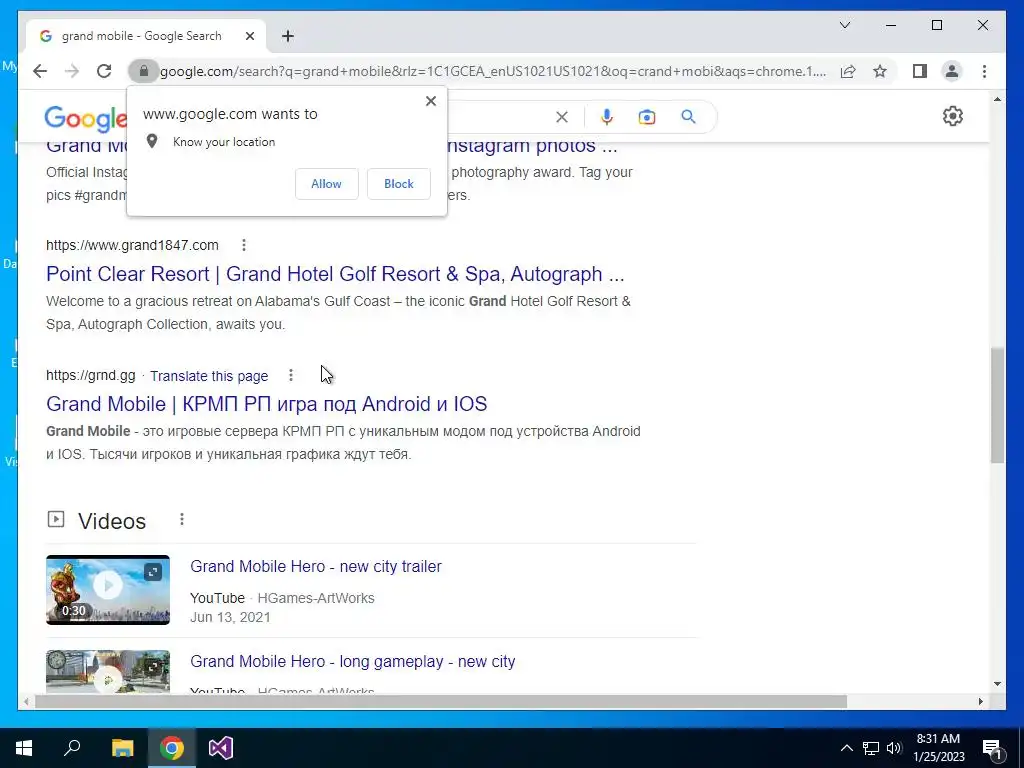Open a new tab
This screenshot has height=768, width=1024.
tap(287, 36)
